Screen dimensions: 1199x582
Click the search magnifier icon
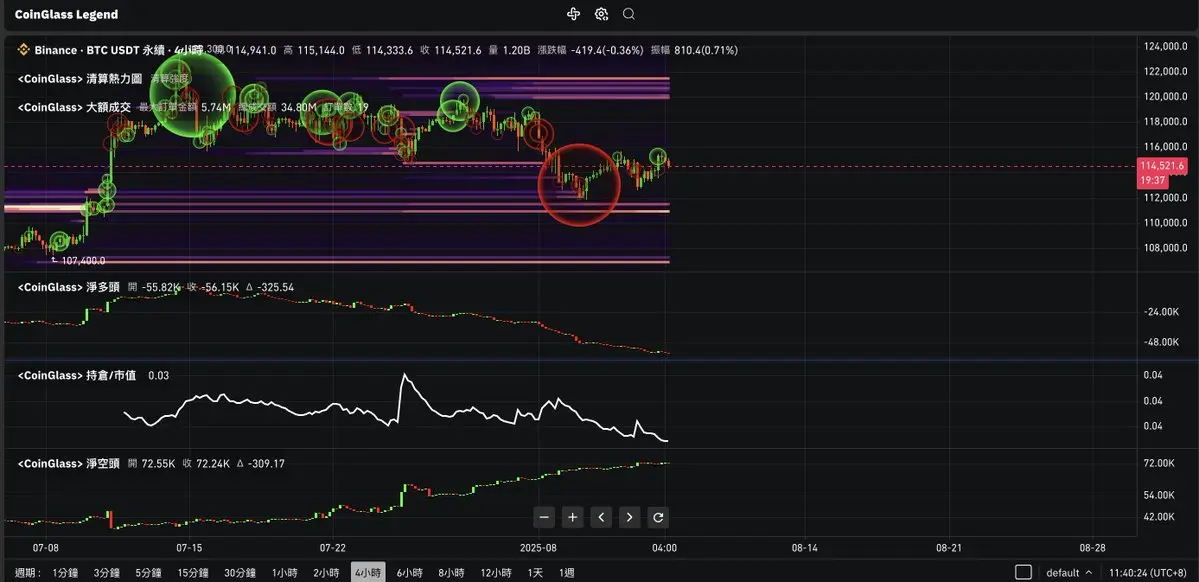point(629,14)
